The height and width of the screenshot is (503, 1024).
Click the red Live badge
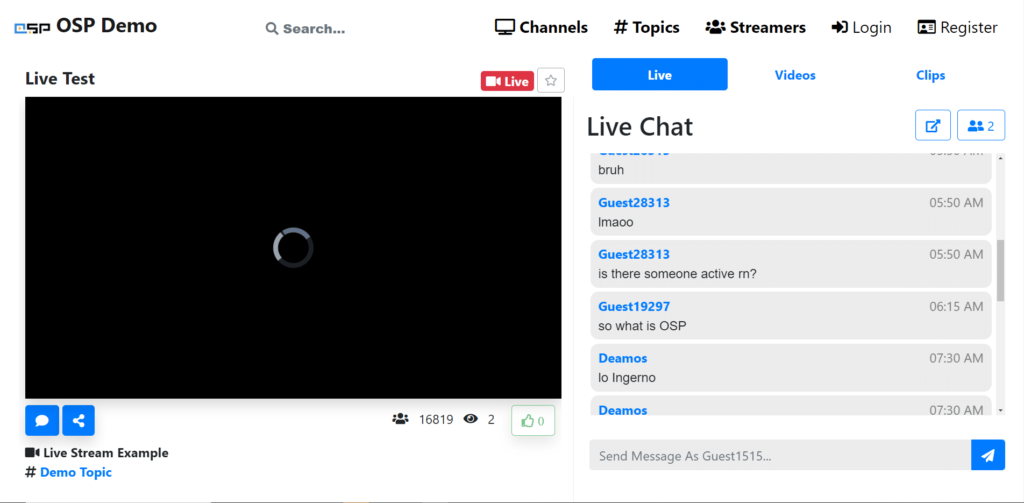[507, 82]
